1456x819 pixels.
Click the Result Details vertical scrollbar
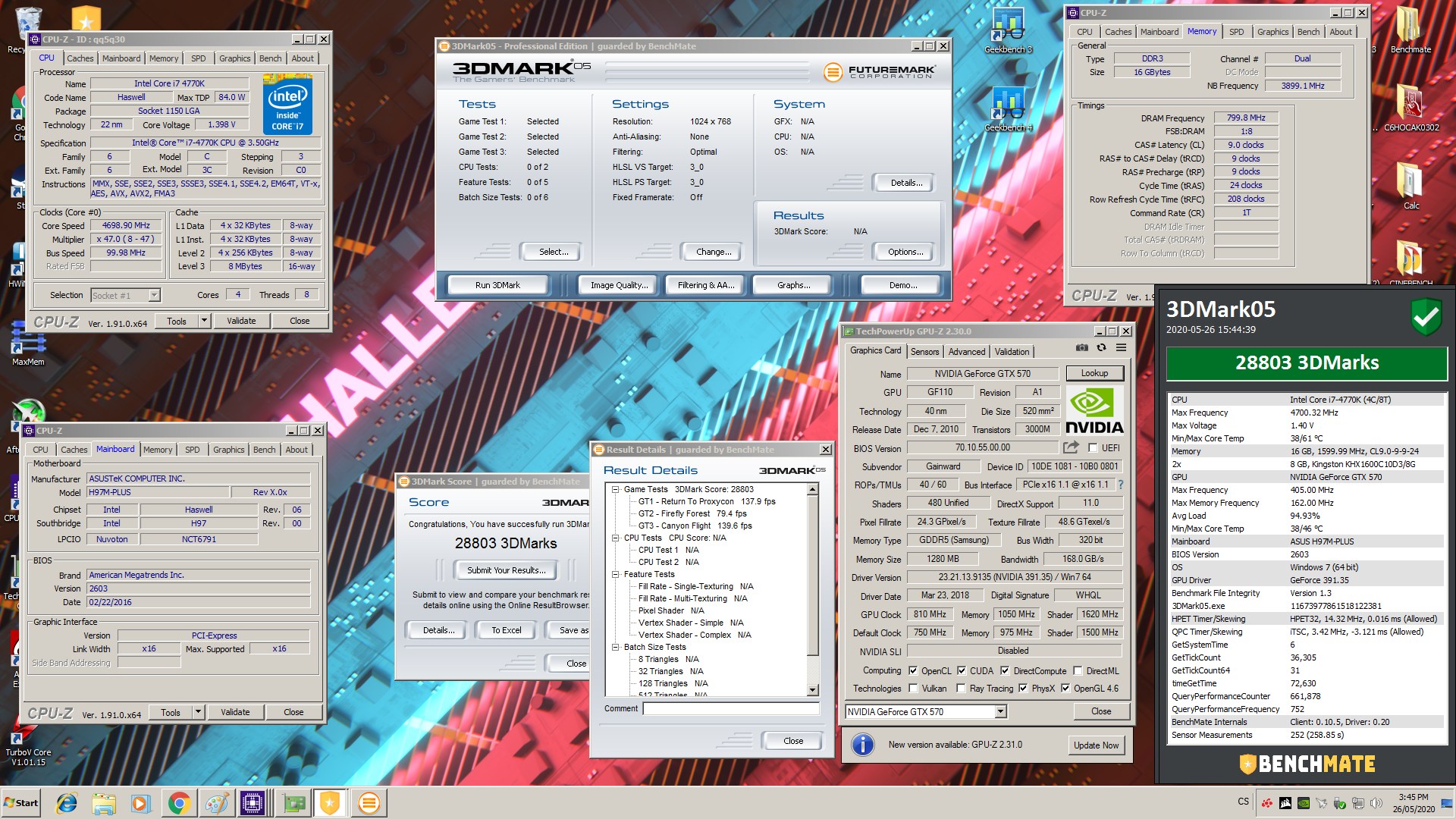[813, 590]
